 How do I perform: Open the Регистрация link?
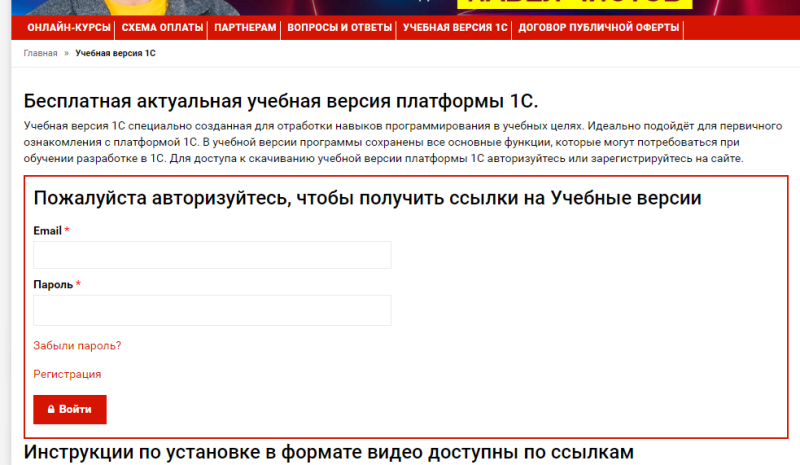67,374
